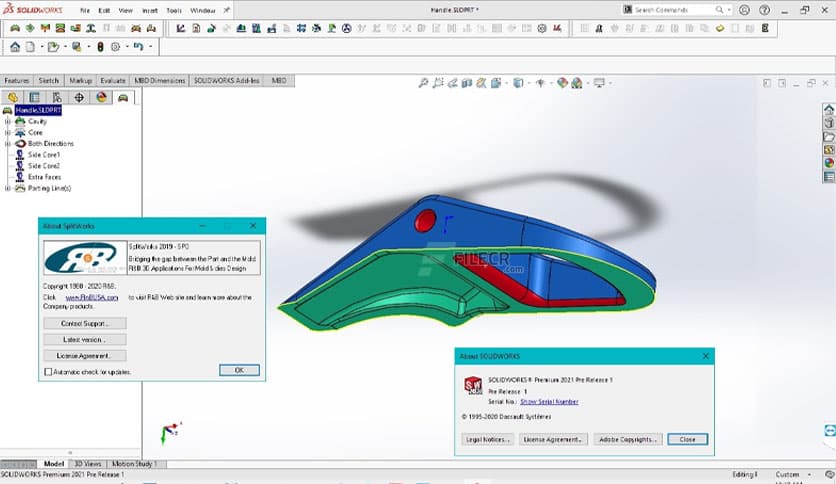The height and width of the screenshot is (484, 836).
Task: Switch to the Evaluate tab
Action: coord(113,80)
